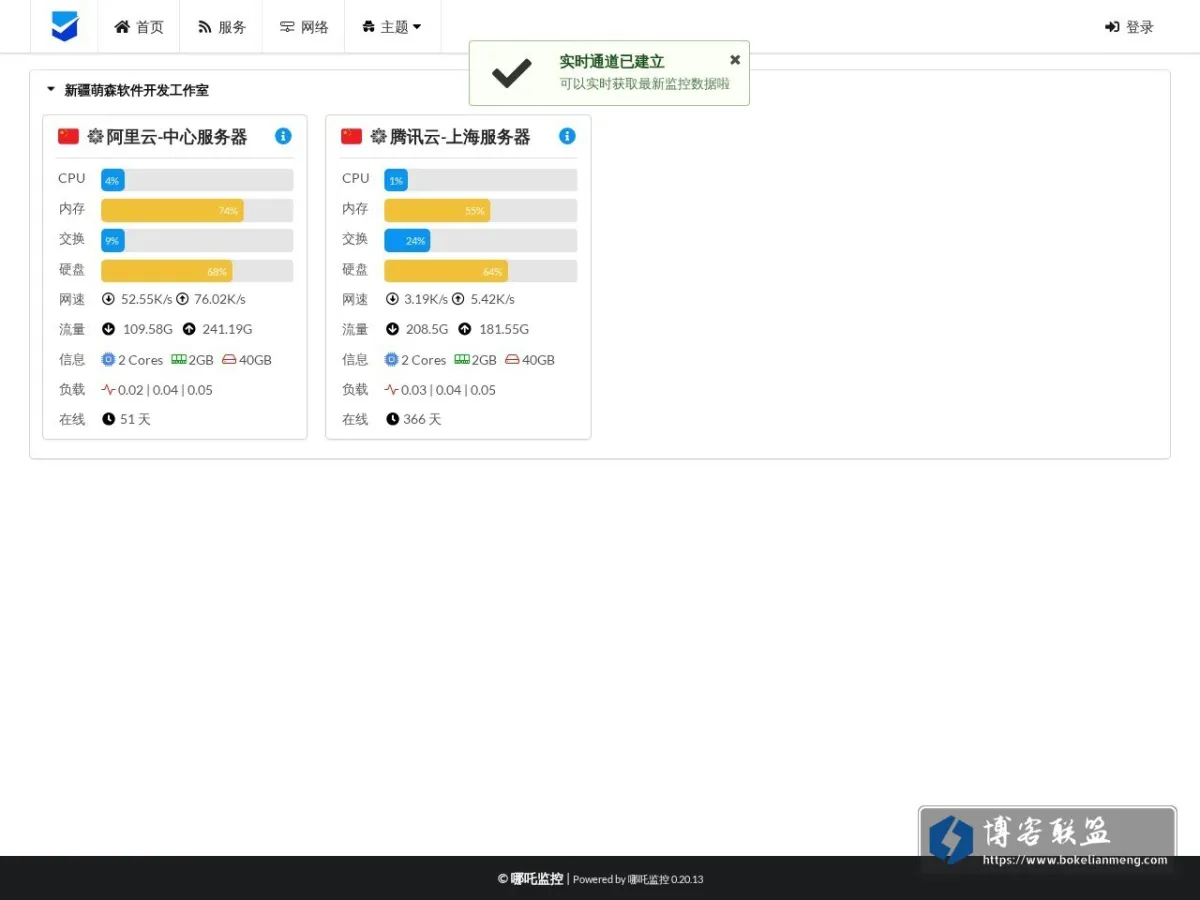
Task: Click the 腾讯云 CPU 1% progress bar
Action: point(481,180)
